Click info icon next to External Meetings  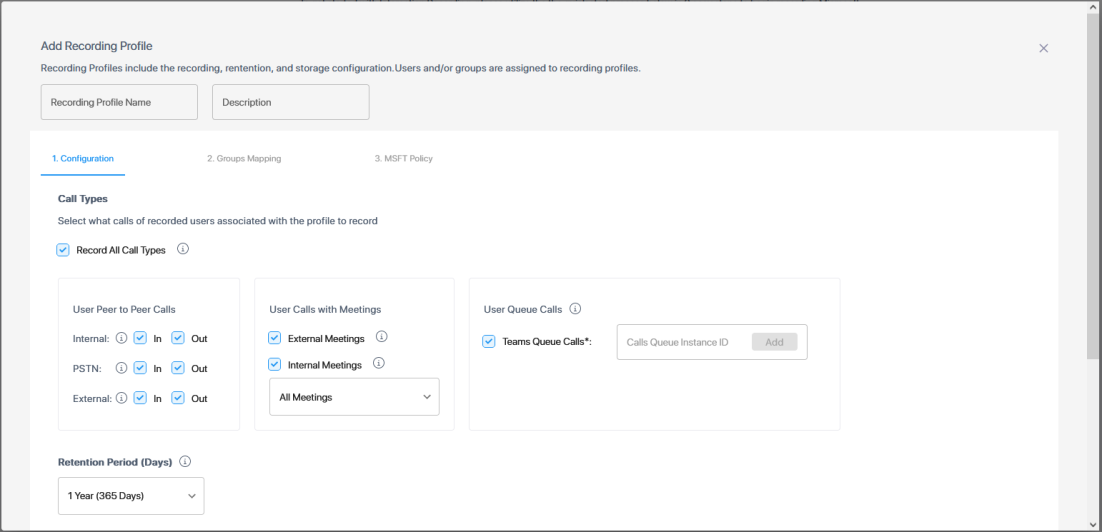pyautogui.click(x=381, y=338)
